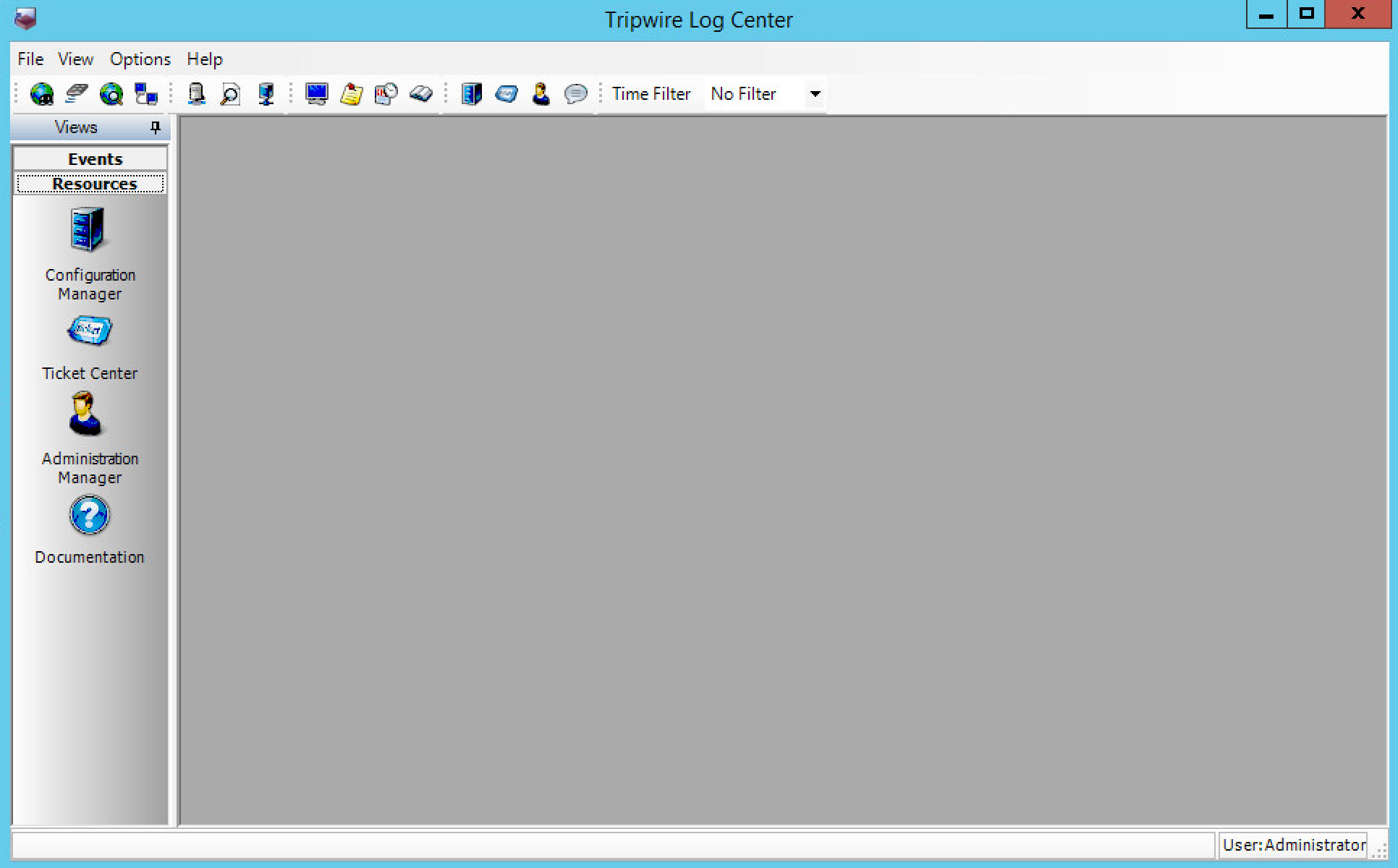Click the document magnifier search toolbar icon
Viewport: 1398px width, 868px height.
[230, 94]
